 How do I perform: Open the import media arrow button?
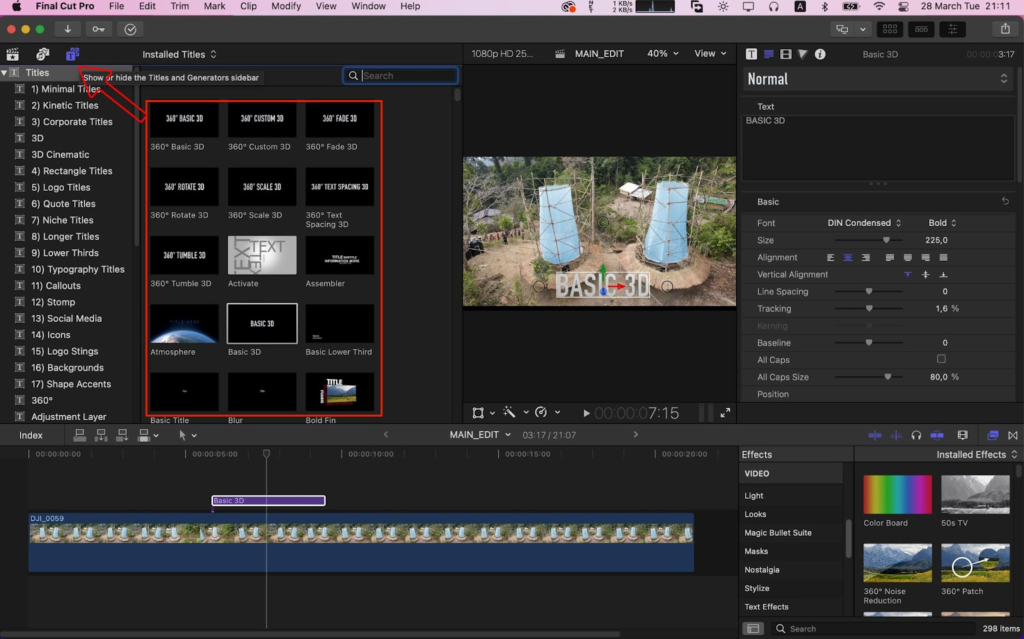click(67, 29)
